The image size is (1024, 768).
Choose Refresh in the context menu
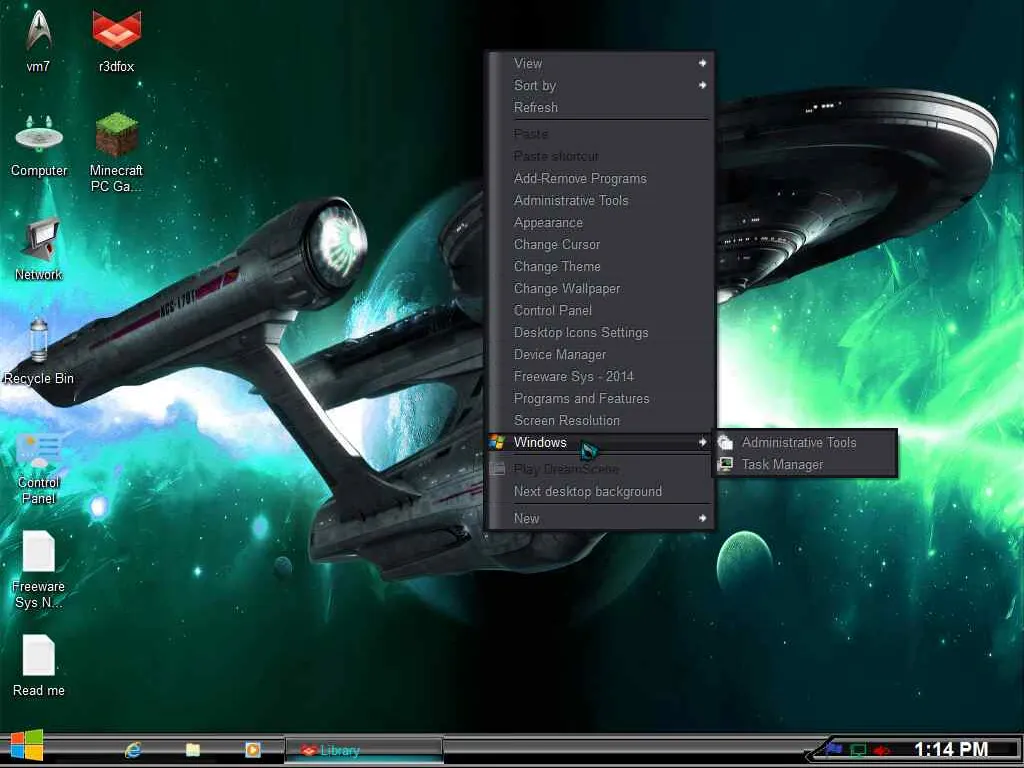[x=601, y=108]
